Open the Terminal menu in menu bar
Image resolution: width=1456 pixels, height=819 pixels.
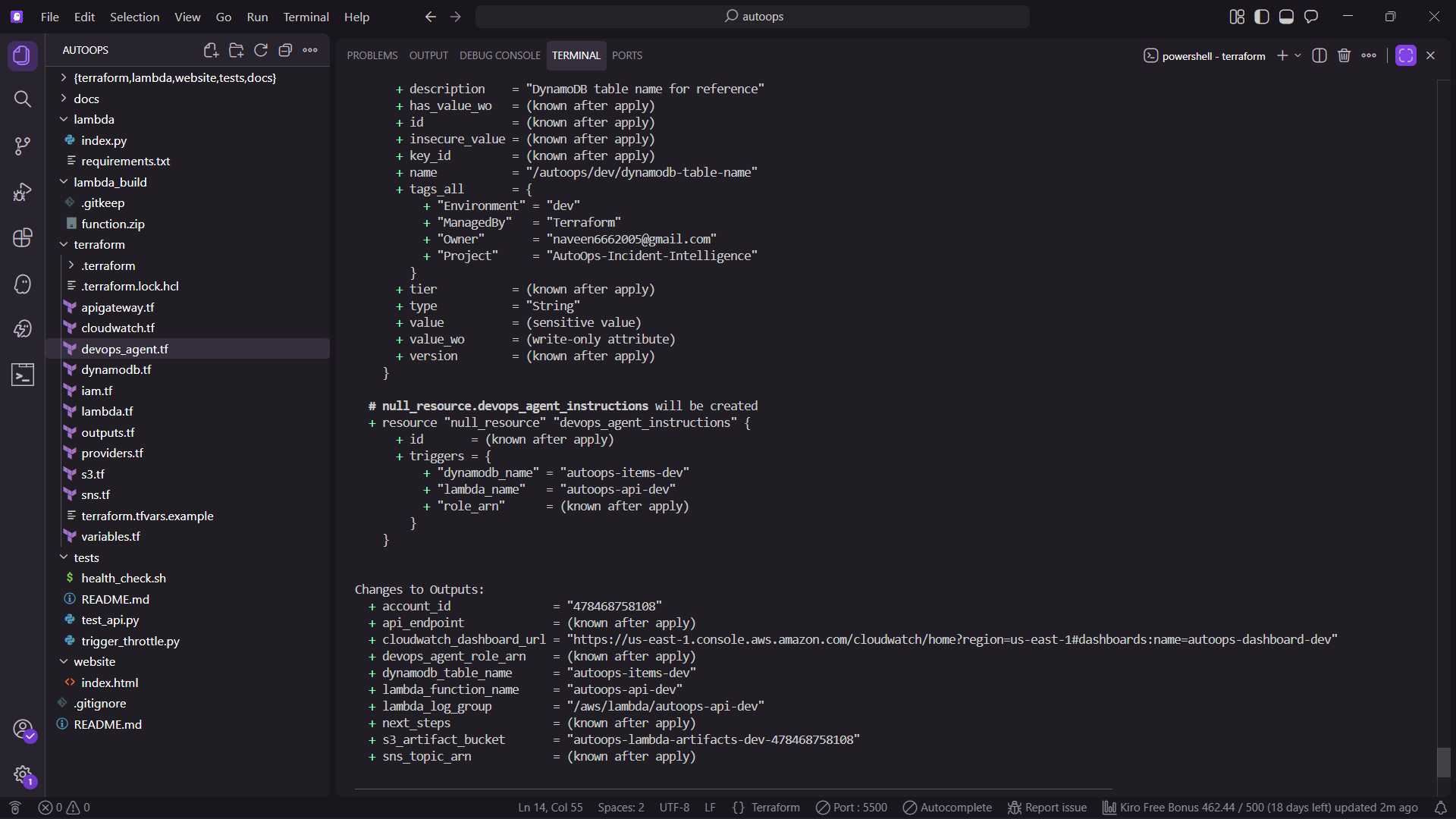[x=306, y=17]
